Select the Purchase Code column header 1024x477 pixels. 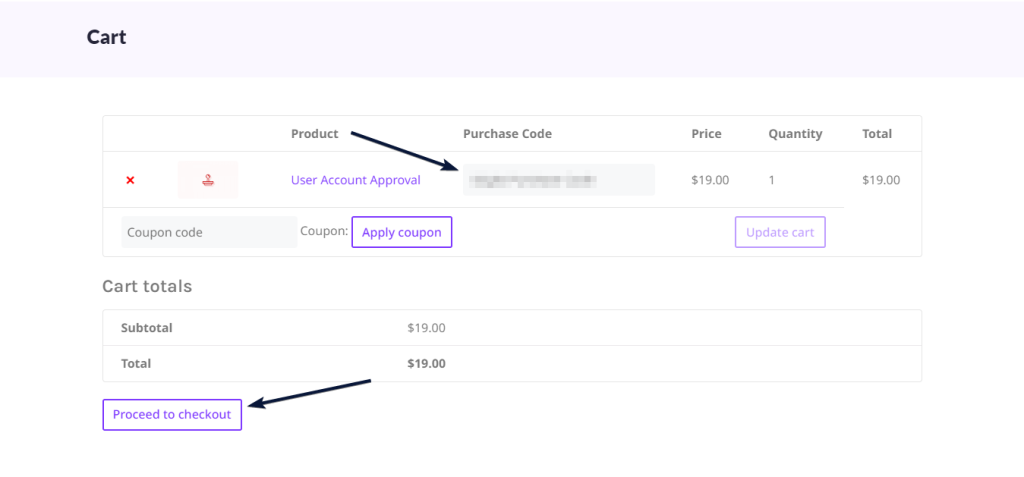point(507,134)
